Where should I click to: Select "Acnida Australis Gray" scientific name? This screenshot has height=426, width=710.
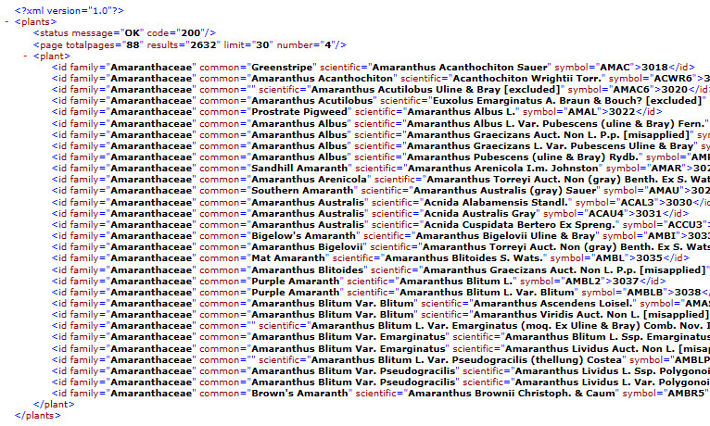[480, 213]
